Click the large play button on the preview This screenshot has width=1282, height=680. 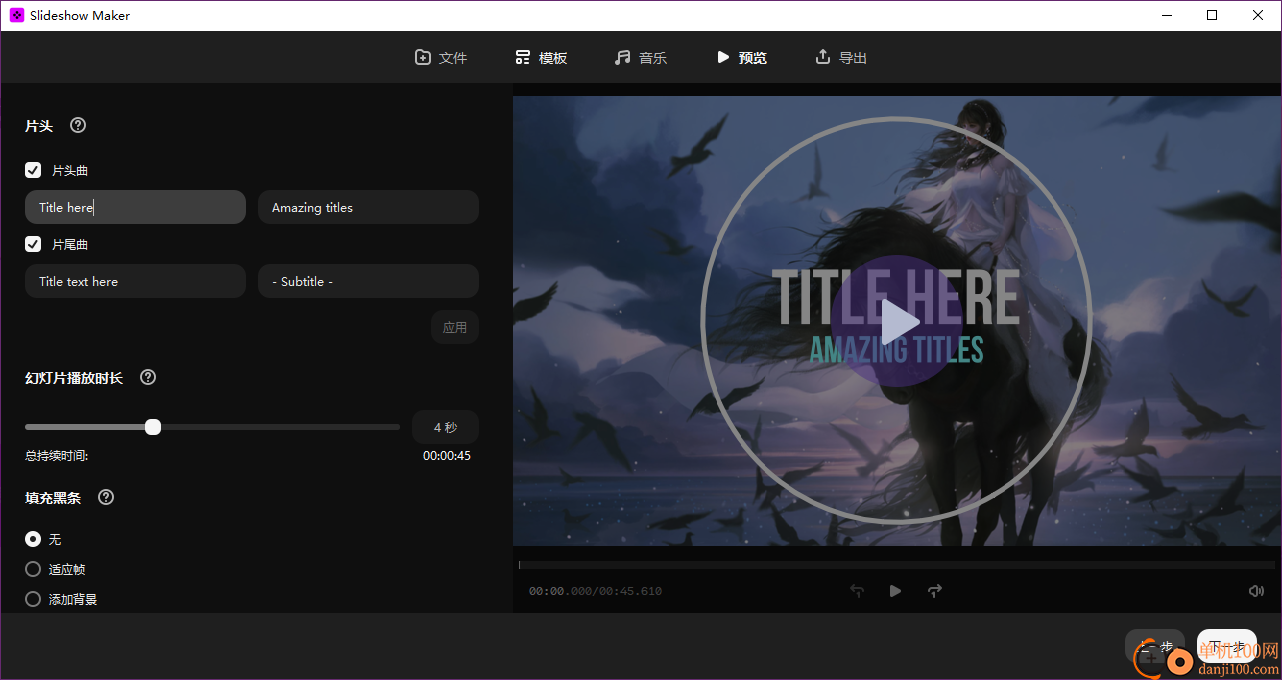(897, 321)
